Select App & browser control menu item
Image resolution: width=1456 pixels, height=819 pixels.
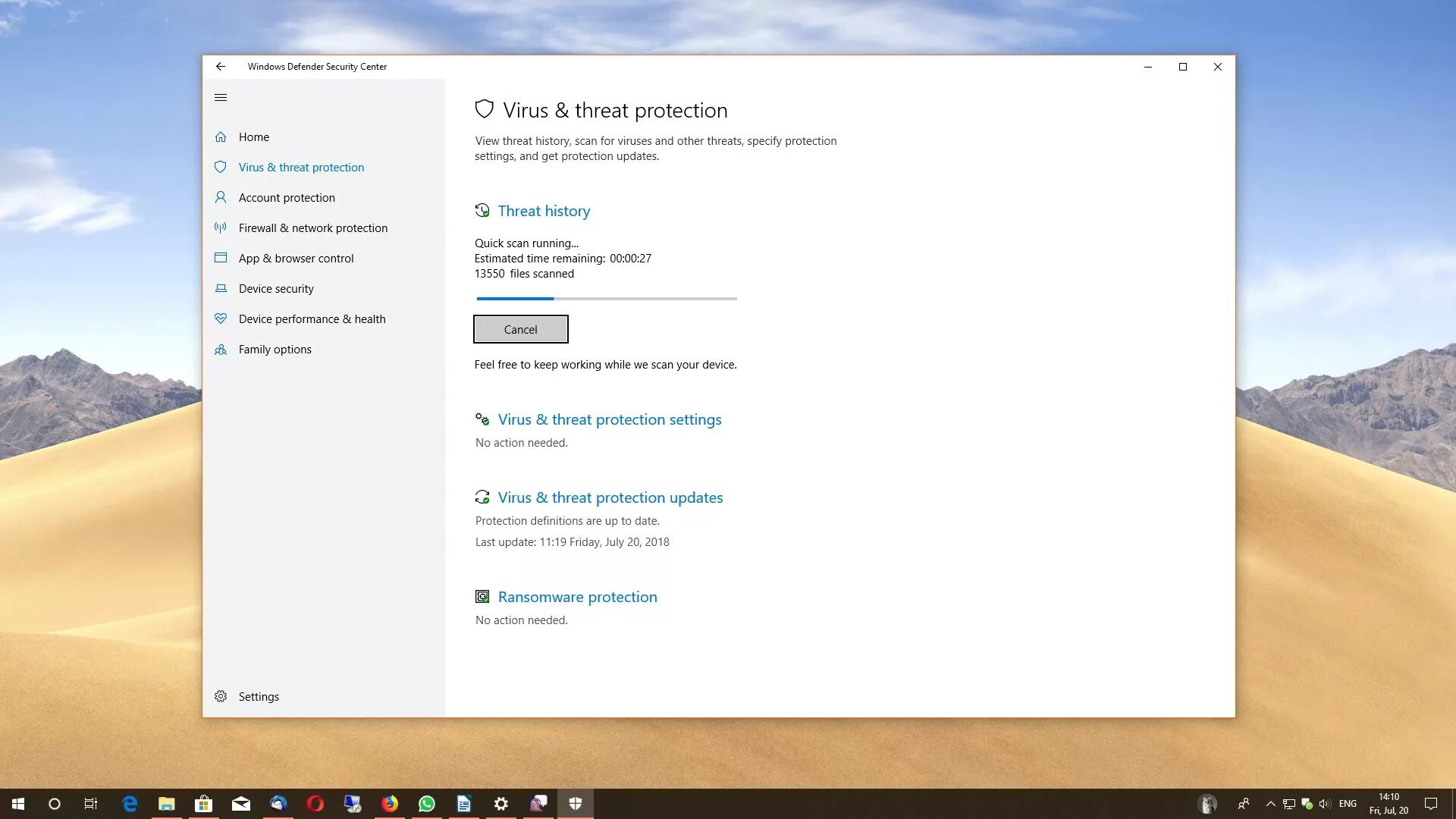(296, 259)
